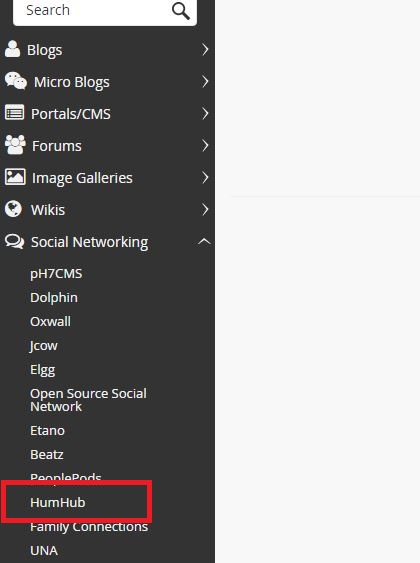
Task: Open the Image Galleries menu label
Action: click(82, 178)
